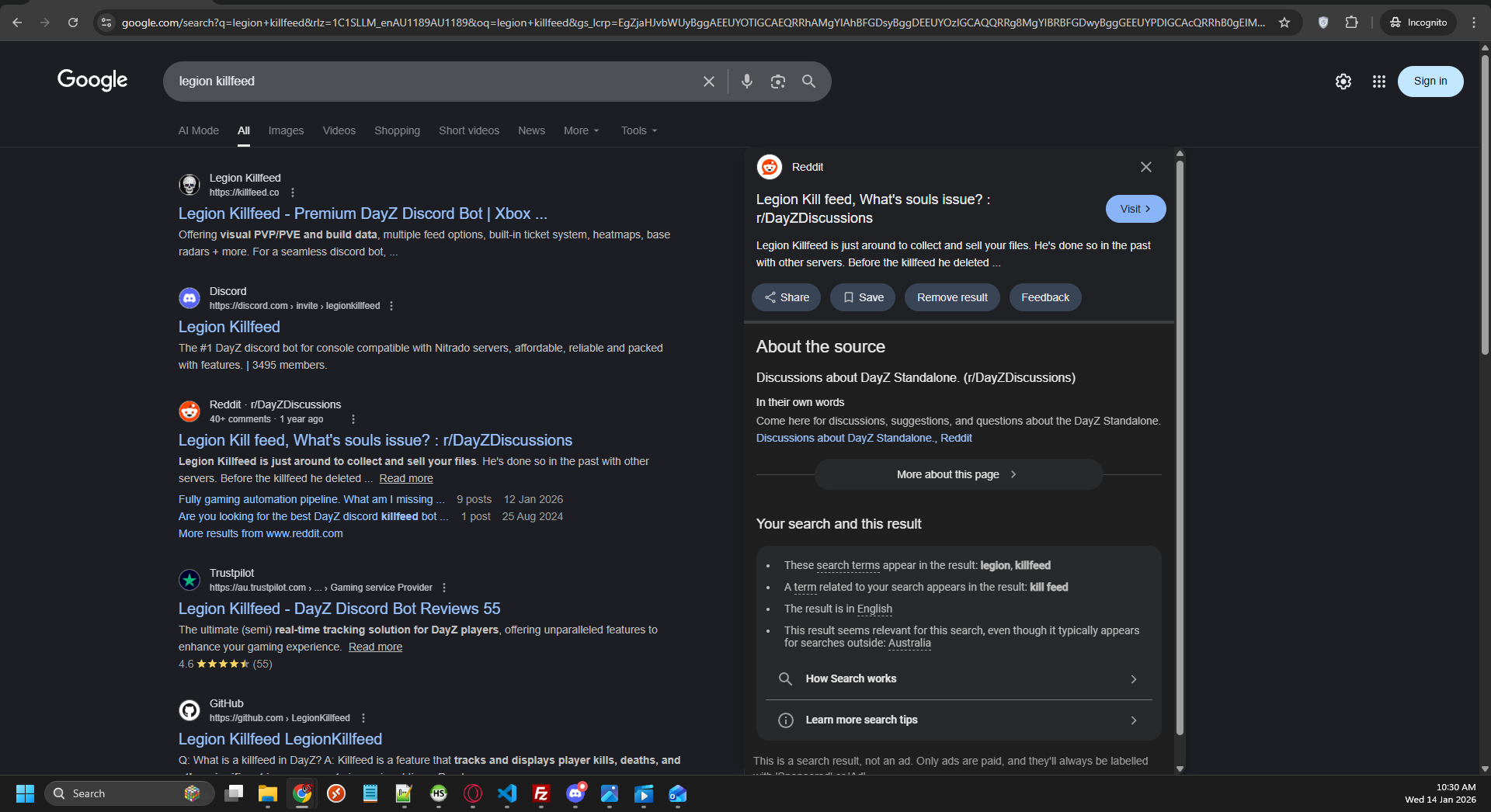This screenshot has width=1491, height=812.
Task: Open the Google apps grid
Action: [1379, 82]
